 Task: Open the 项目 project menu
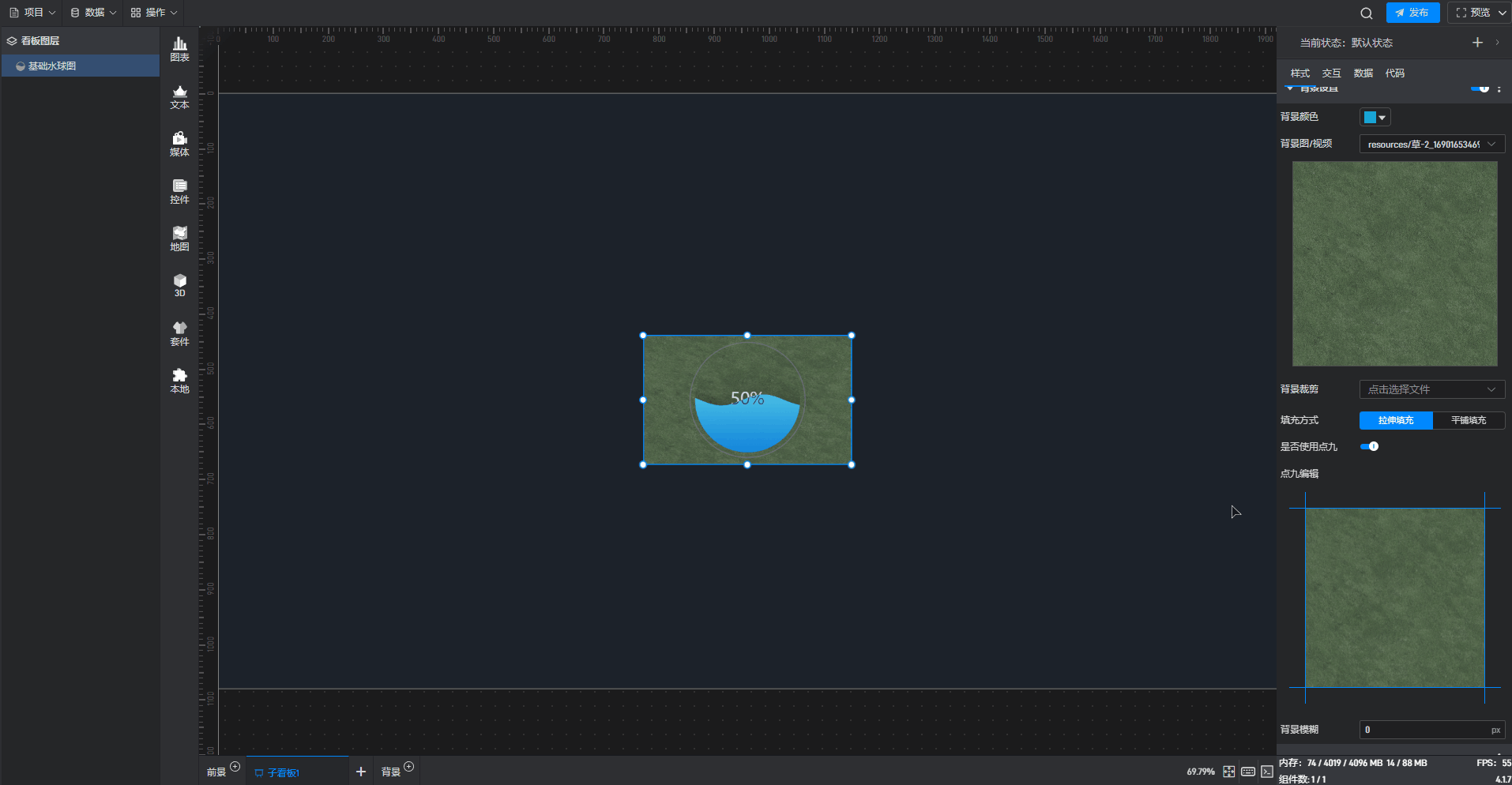(x=32, y=13)
